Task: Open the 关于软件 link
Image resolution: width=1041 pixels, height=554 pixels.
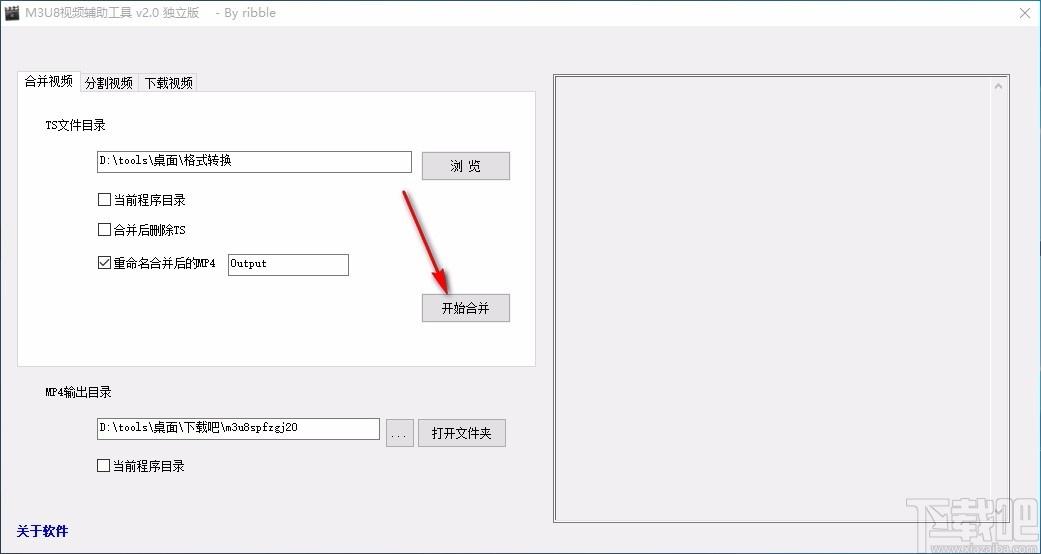Action: click(42, 531)
